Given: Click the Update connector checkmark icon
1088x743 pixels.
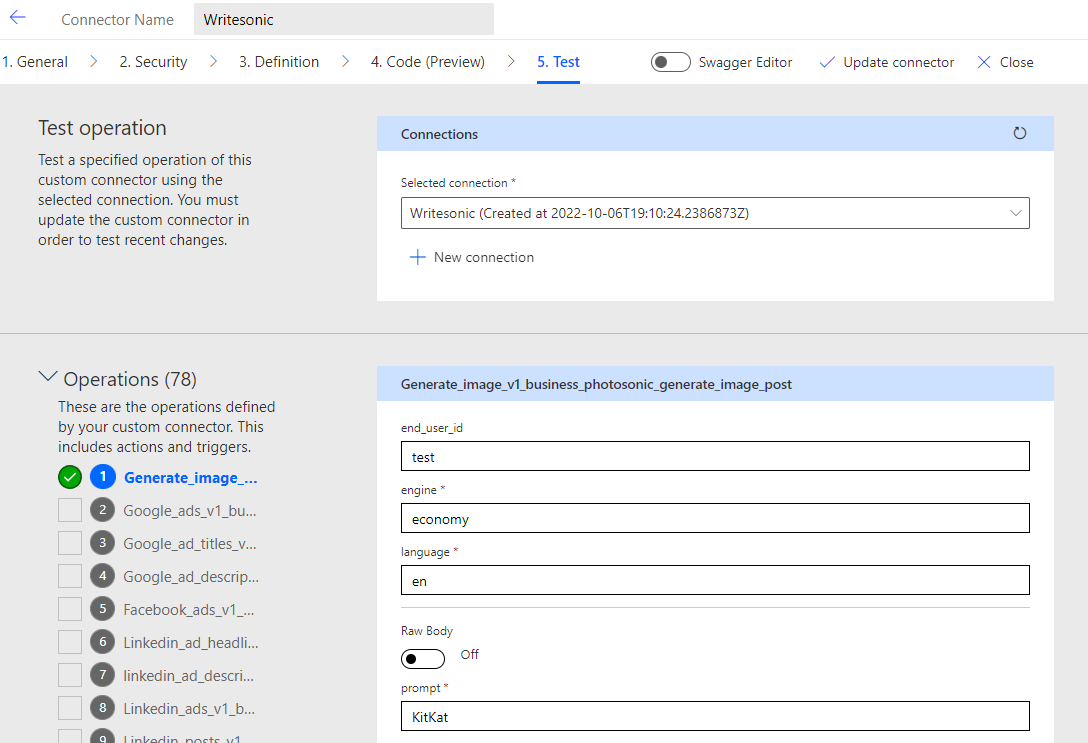Looking at the screenshot, I should [x=826, y=62].
